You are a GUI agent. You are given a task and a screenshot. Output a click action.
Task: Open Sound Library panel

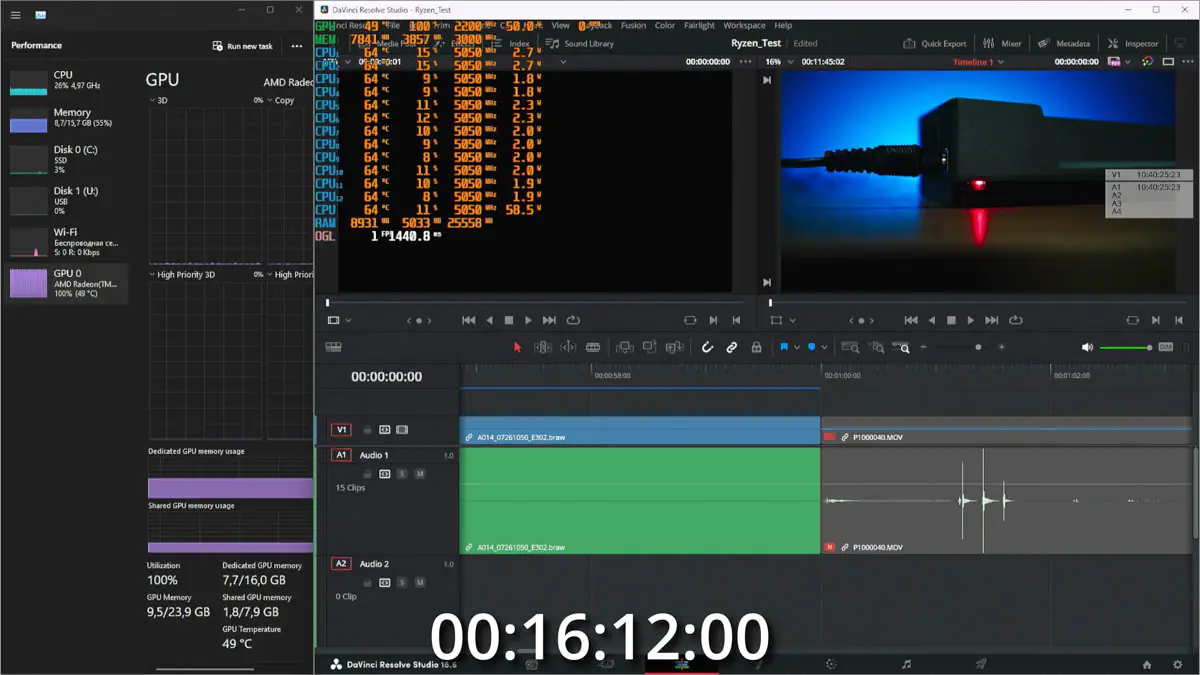[x=579, y=44]
